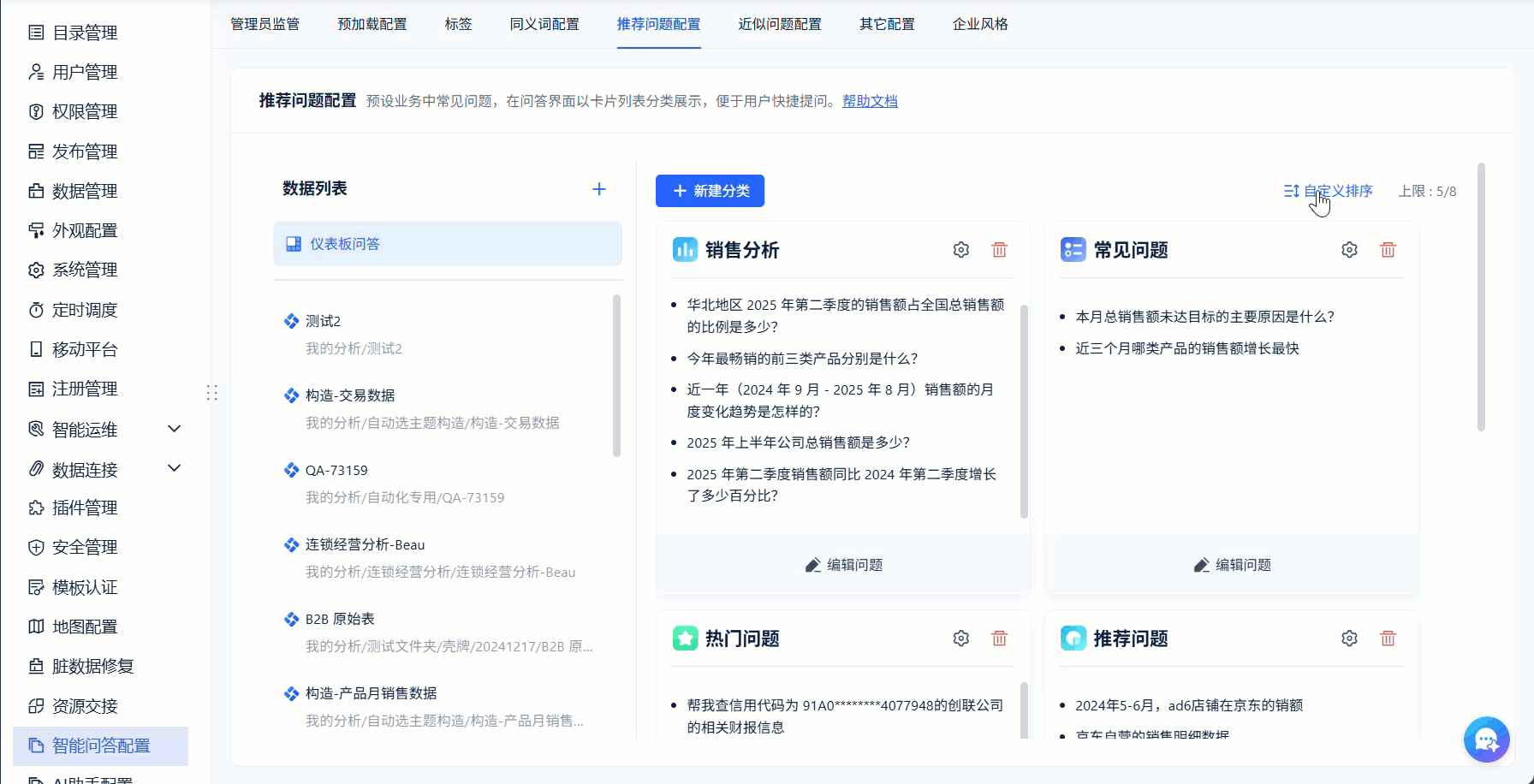Click the 销售分析 bar chart icon

pyautogui.click(x=685, y=250)
